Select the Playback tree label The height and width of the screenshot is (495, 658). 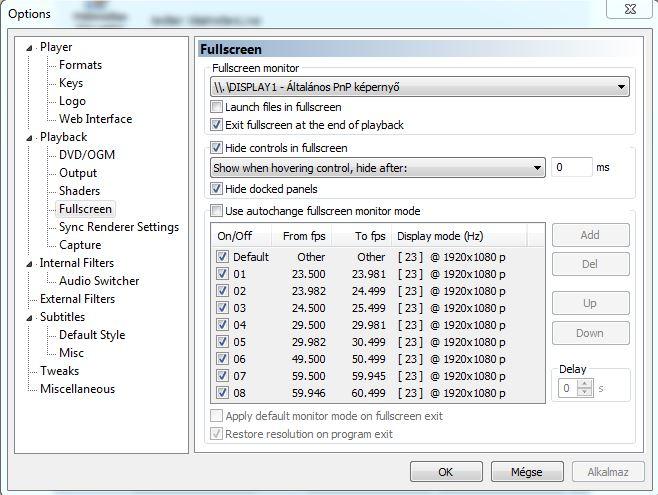pyautogui.click(x=63, y=137)
